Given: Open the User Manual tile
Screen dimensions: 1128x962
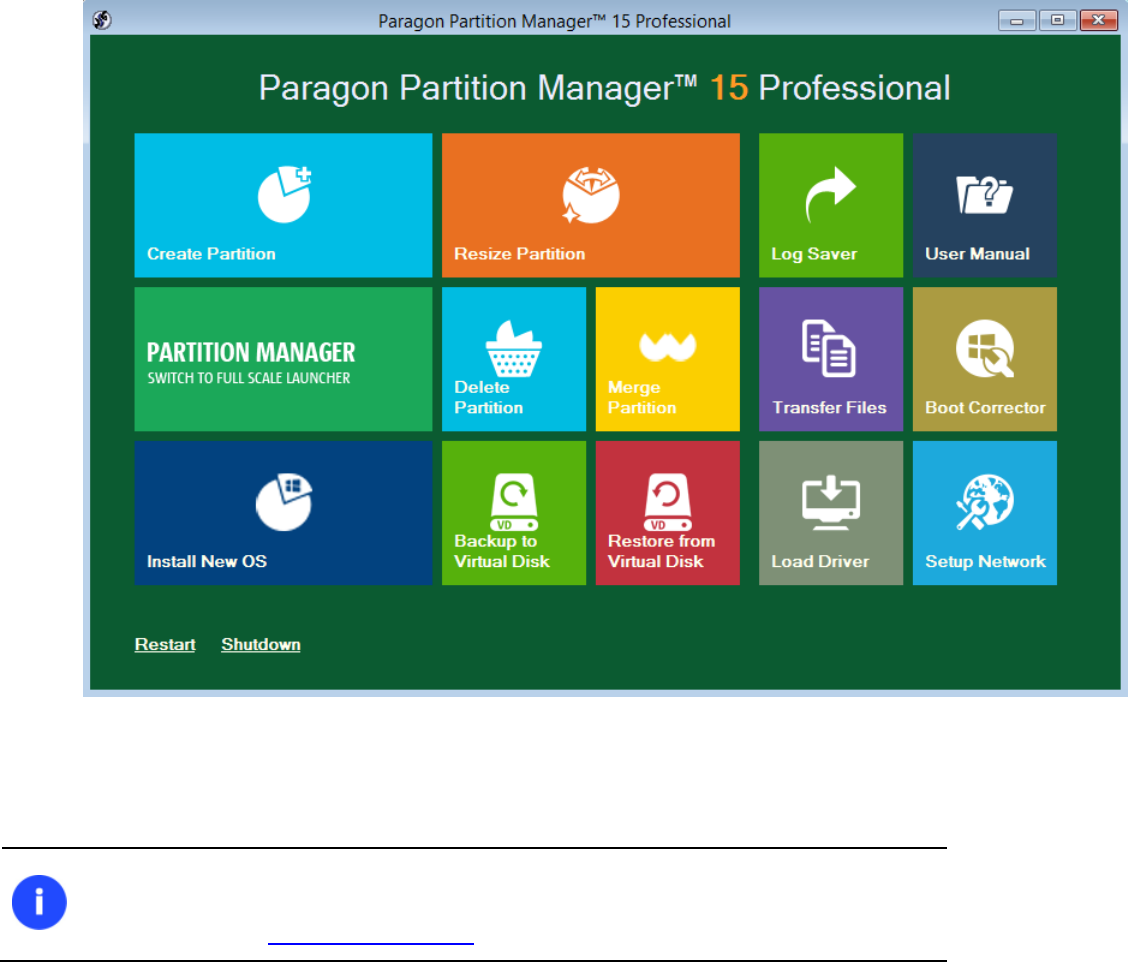Looking at the screenshot, I should 985,205.
